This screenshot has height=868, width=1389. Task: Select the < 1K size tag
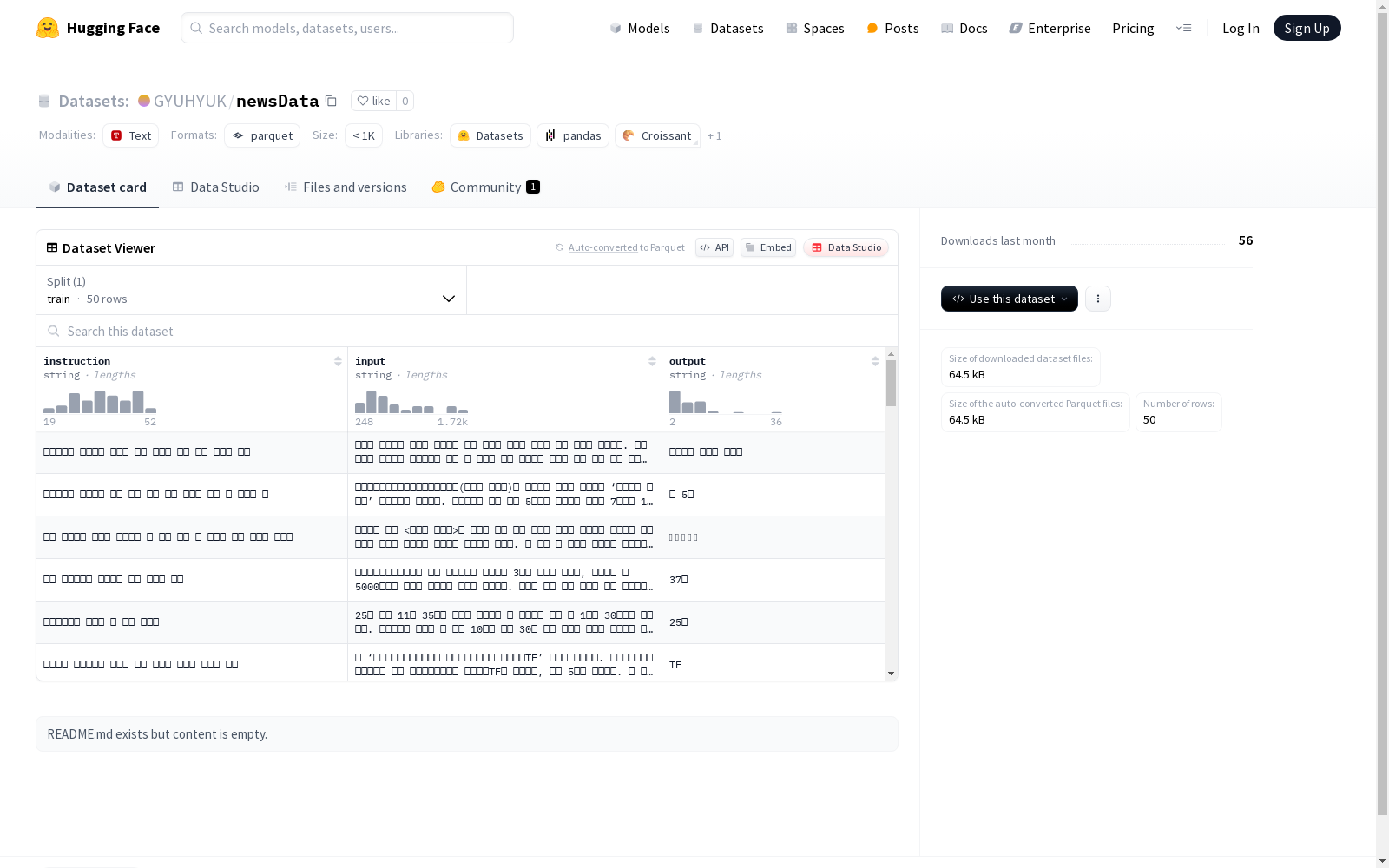(364, 135)
